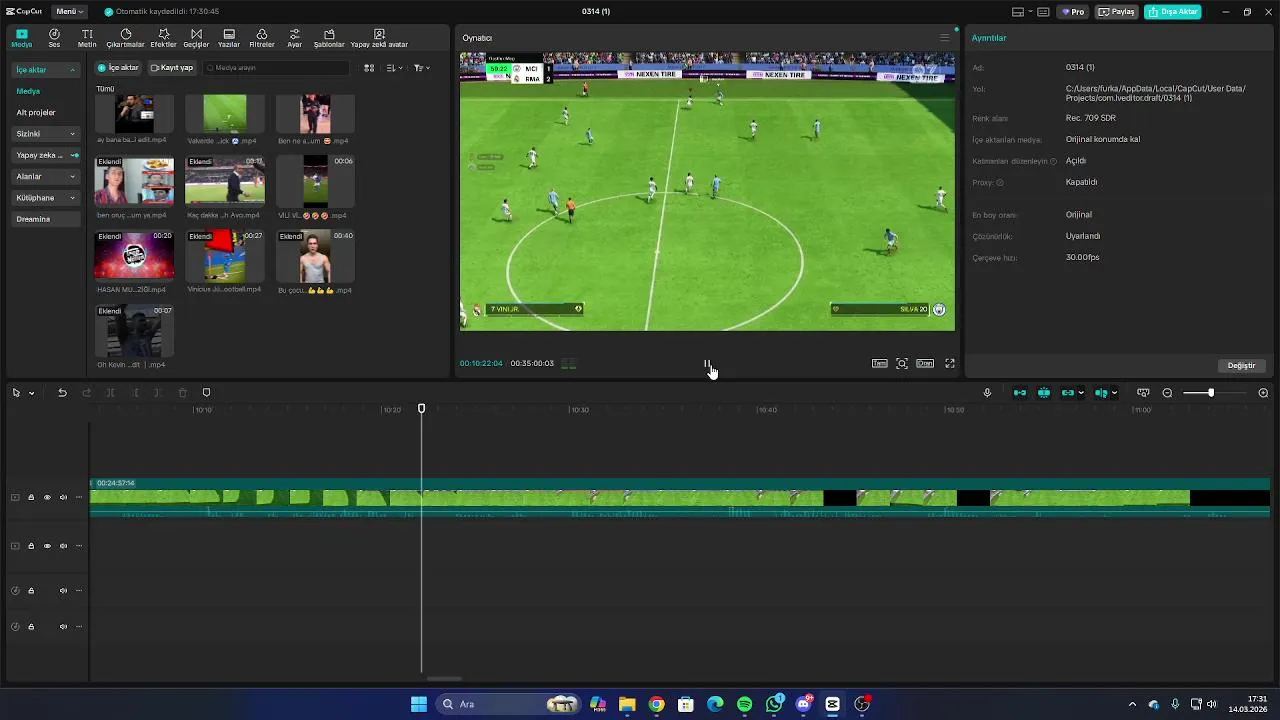Focus the Medya arayın search field
Screen dimensions: 1280x720
[276, 68]
